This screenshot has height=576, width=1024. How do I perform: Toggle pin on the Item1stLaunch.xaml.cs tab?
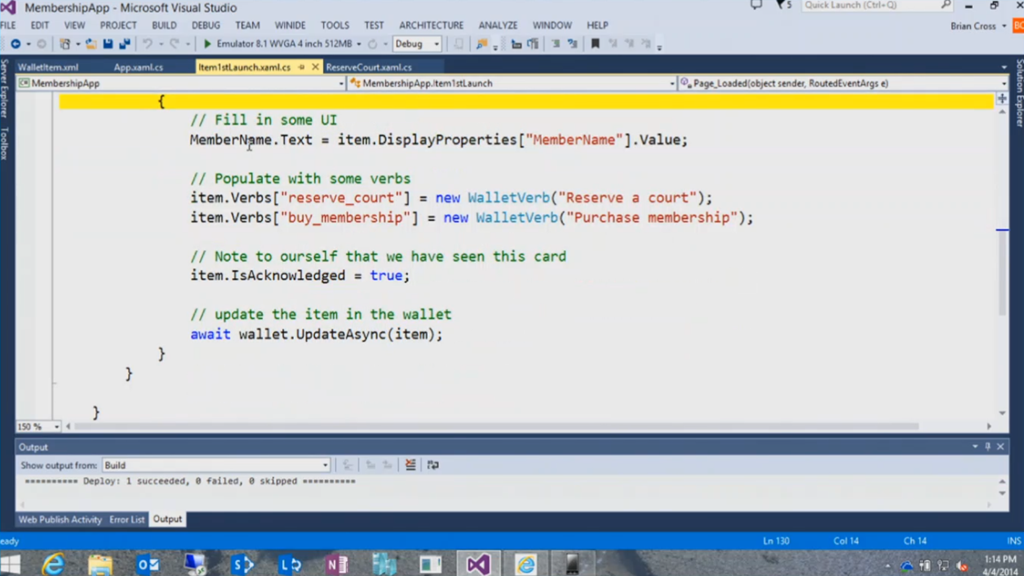click(x=301, y=67)
